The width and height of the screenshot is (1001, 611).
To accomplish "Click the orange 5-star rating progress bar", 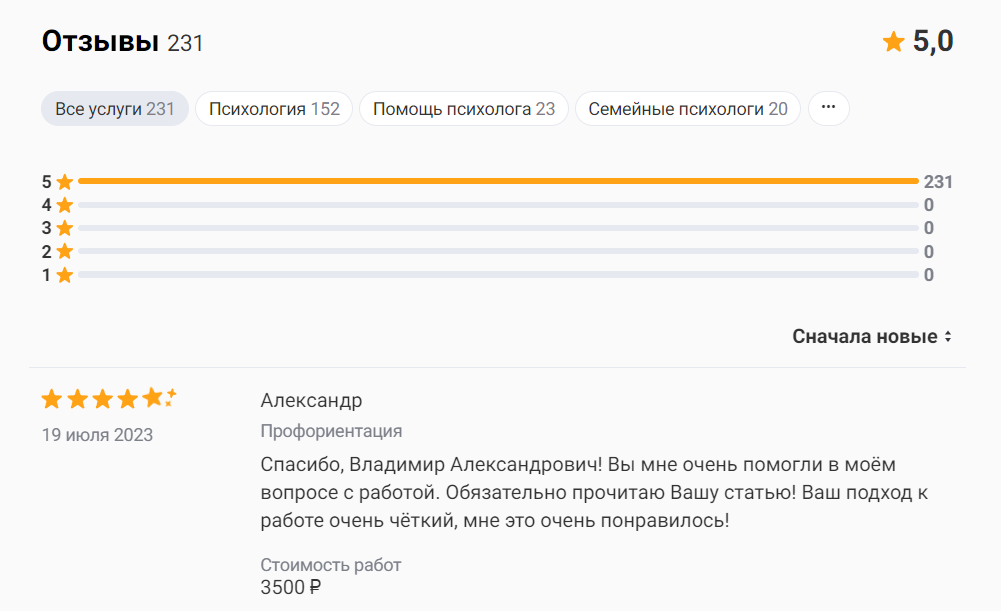I will [497, 182].
